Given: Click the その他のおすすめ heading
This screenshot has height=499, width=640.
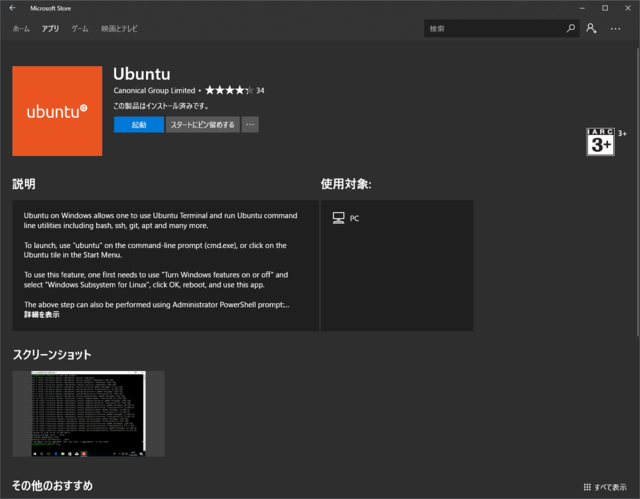Looking at the screenshot, I should tap(52, 486).
